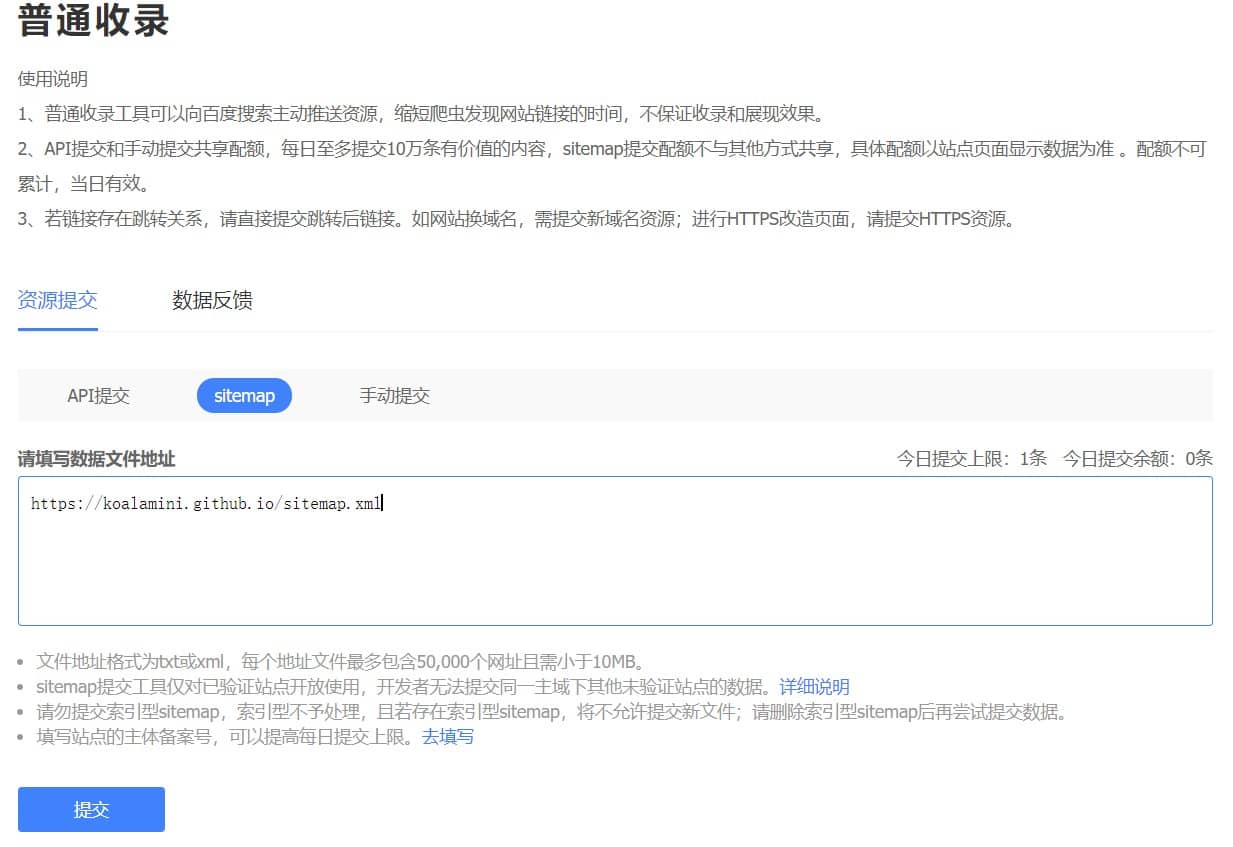Click instruction 2 about API提交 quota sharing
The image size is (1233, 847).
tap(612, 150)
